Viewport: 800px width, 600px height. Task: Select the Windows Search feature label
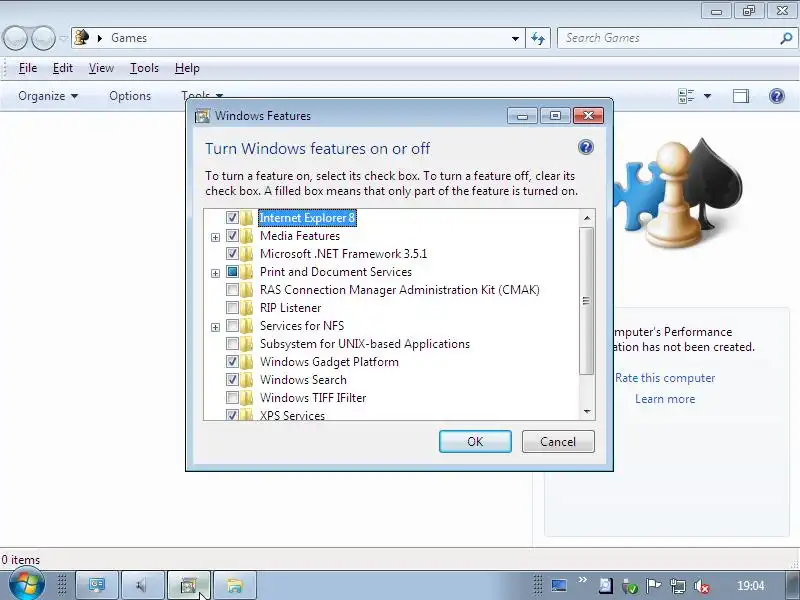pos(303,380)
